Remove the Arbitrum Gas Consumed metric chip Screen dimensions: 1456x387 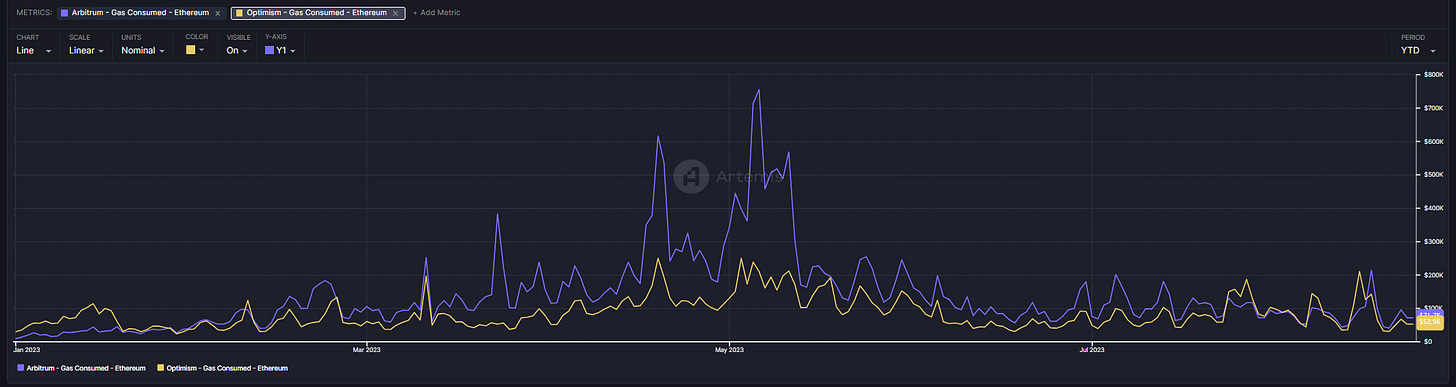(x=217, y=13)
